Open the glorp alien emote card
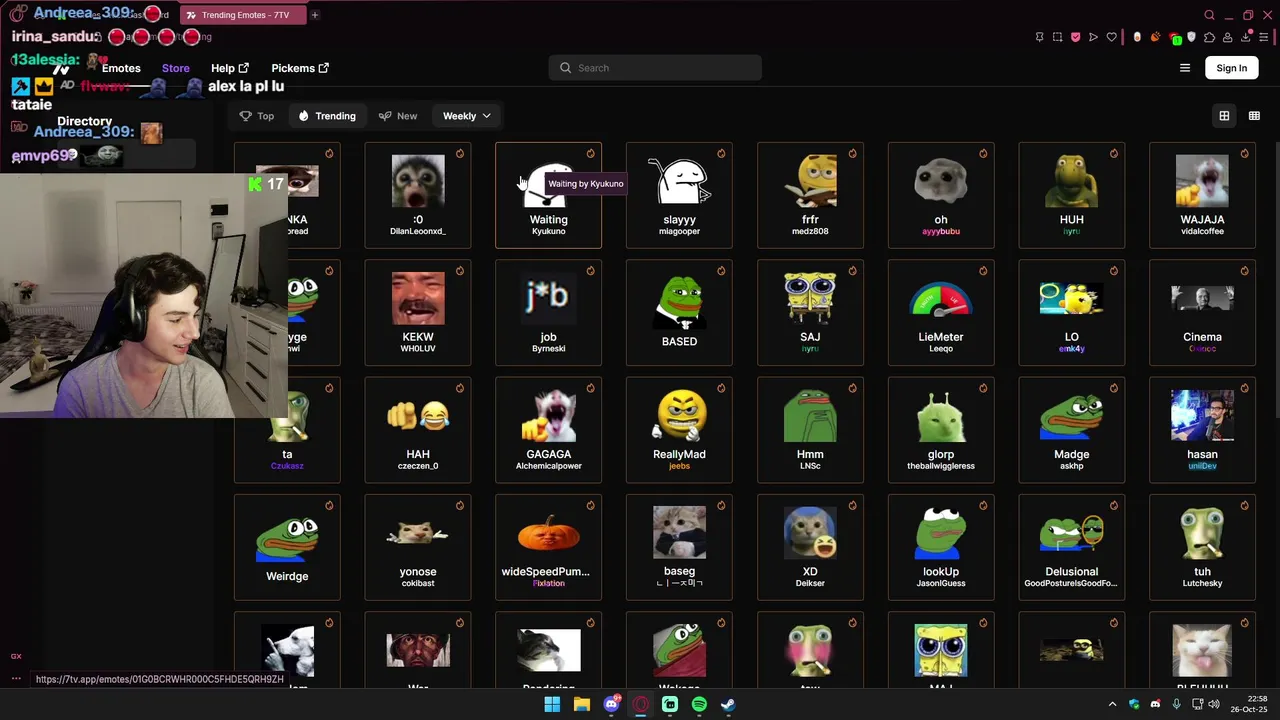1280x720 pixels. point(941,430)
